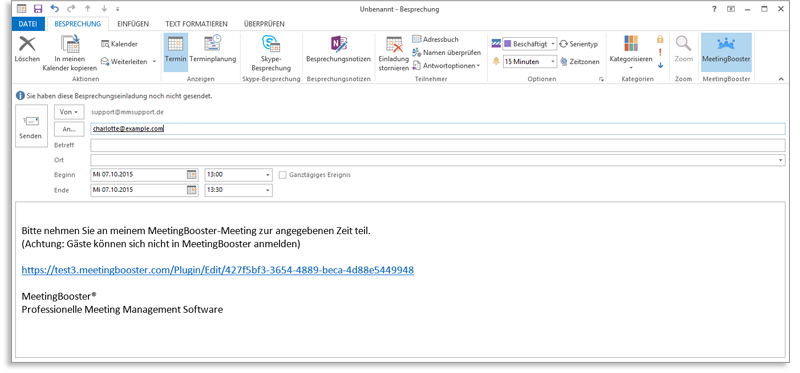Click the An recipient field with charlotte@example.com
This screenshot has height=373, width=800.
pyautogui.click(x=438, y=129)
